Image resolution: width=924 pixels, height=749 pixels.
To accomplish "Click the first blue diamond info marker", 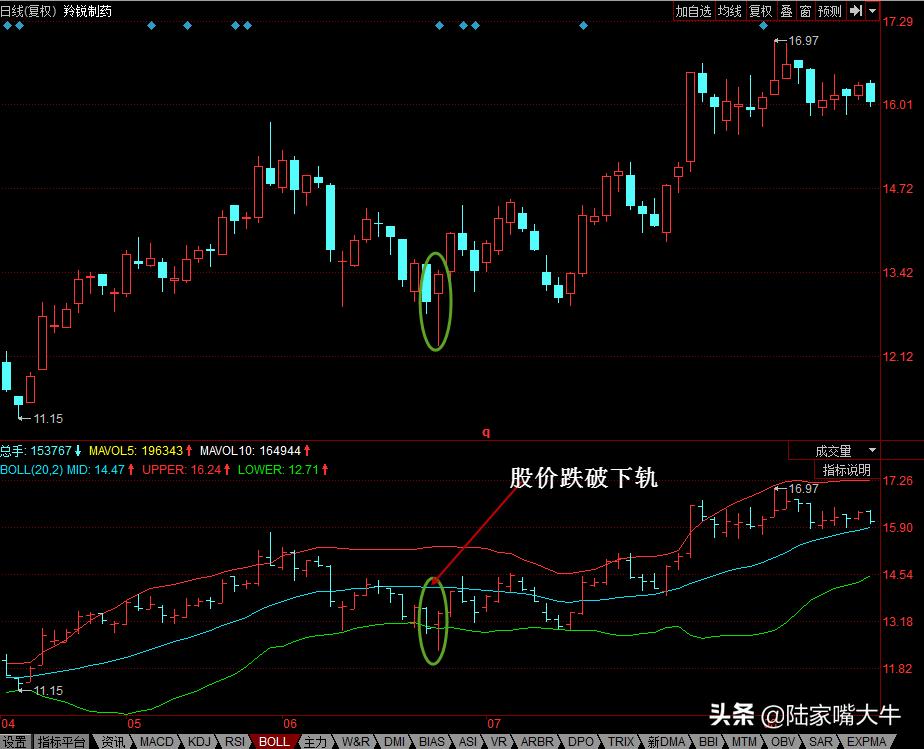I will [7, 25].
